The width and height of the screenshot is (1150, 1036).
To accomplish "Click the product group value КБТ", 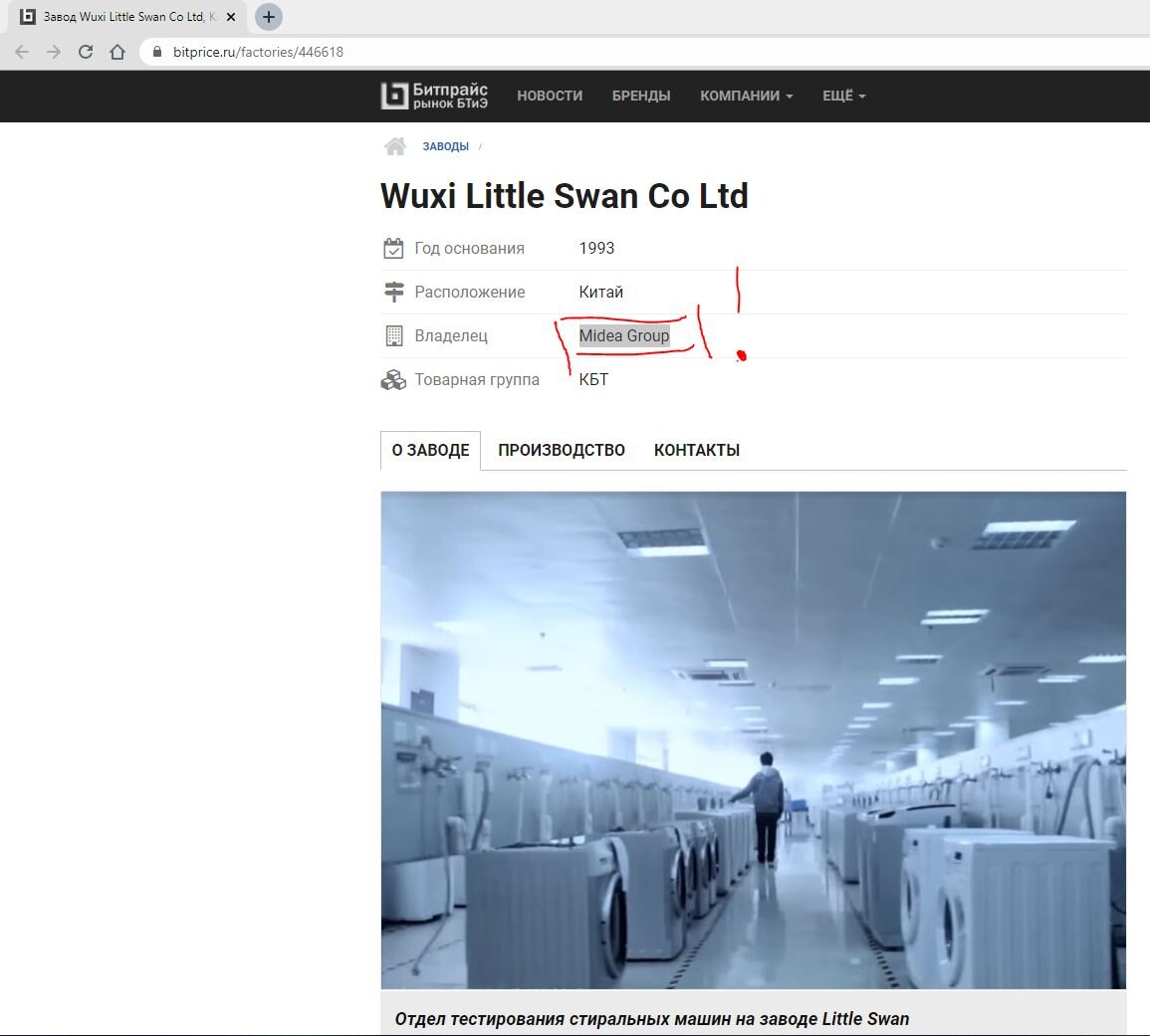I will (593, 380).
